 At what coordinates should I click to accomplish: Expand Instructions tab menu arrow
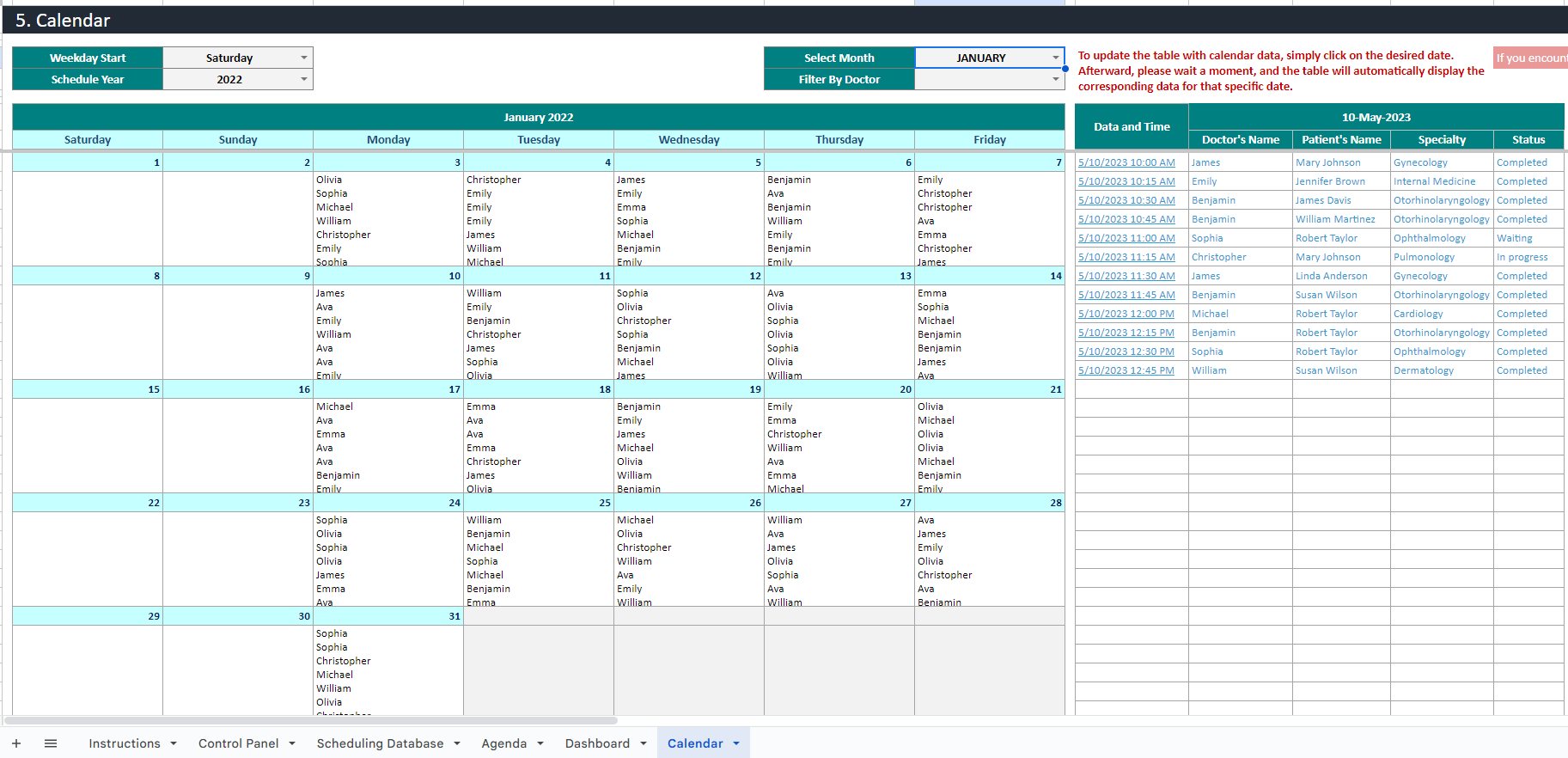[174, 743]
